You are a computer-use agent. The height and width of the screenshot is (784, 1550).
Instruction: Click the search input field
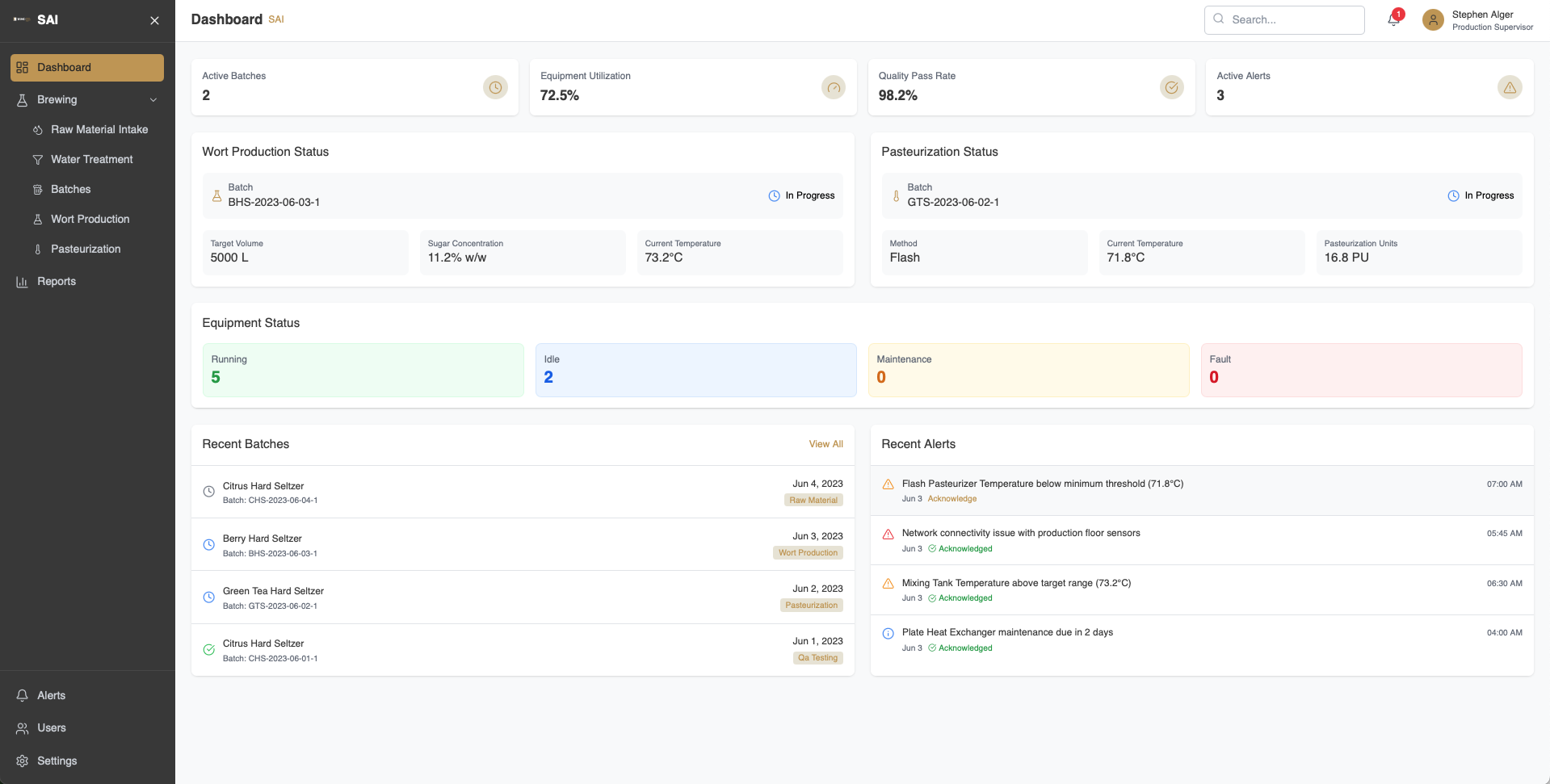coord(1284,20)
